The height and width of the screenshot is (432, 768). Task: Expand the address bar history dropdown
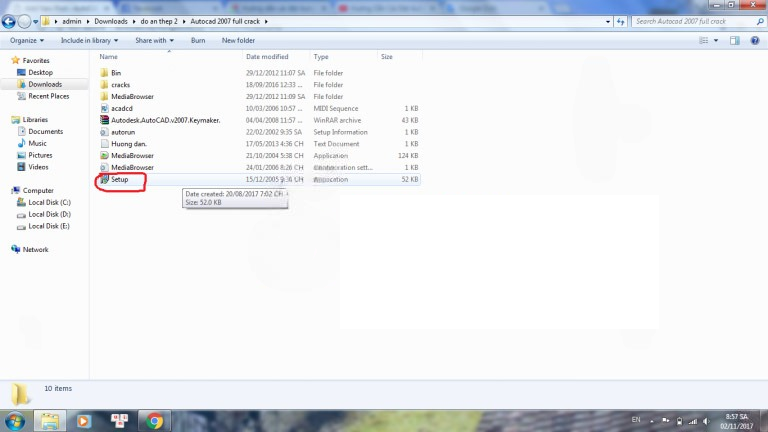608,22
